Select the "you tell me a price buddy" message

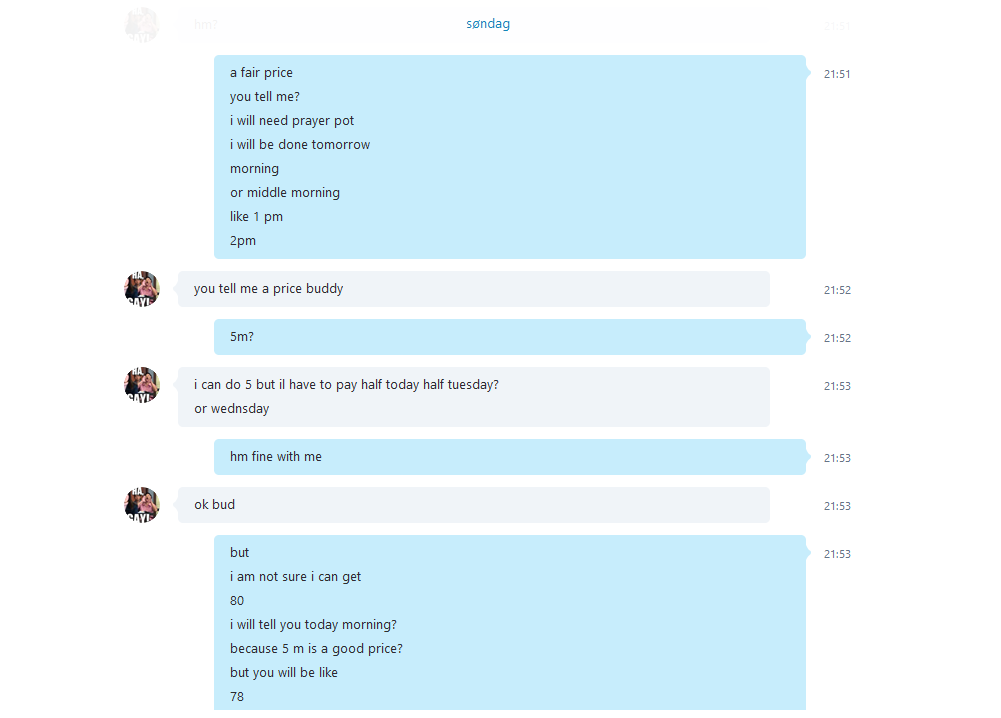268,289
